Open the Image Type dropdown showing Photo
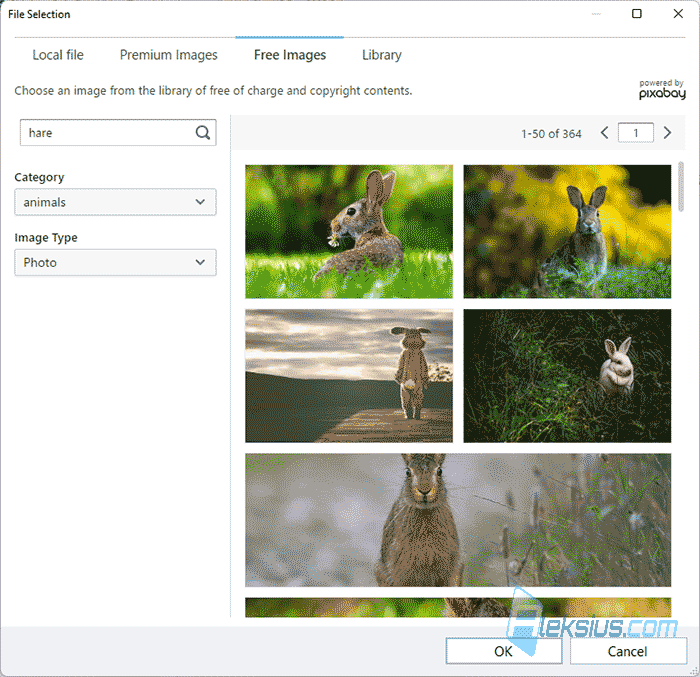The width and height of the screenshot is (700, 677). pos(115,263)
